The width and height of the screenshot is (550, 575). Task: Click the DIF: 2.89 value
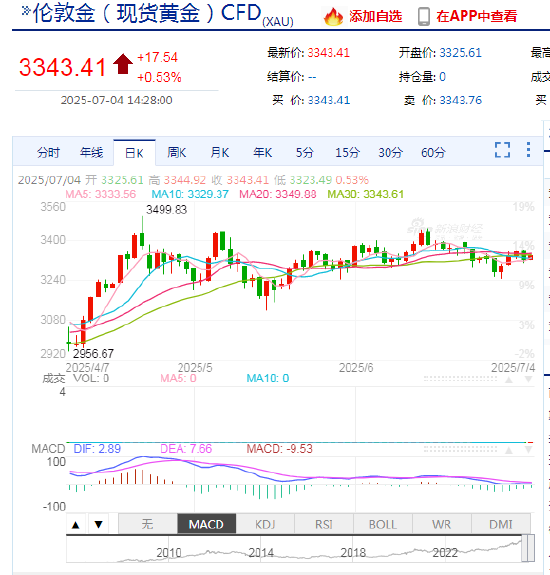tap(97, 449)
